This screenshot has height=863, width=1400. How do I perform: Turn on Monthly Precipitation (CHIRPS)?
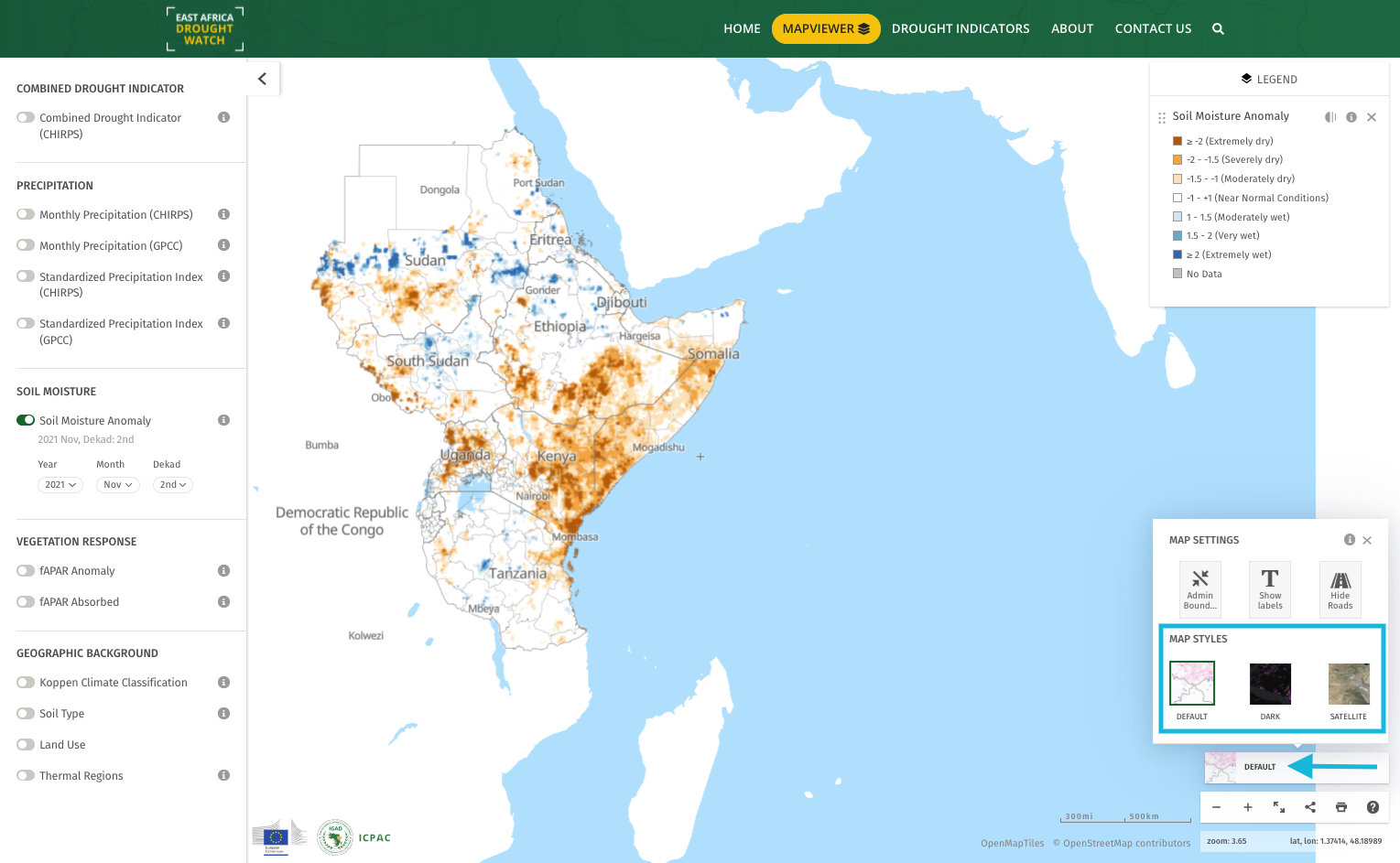(26, 214)
